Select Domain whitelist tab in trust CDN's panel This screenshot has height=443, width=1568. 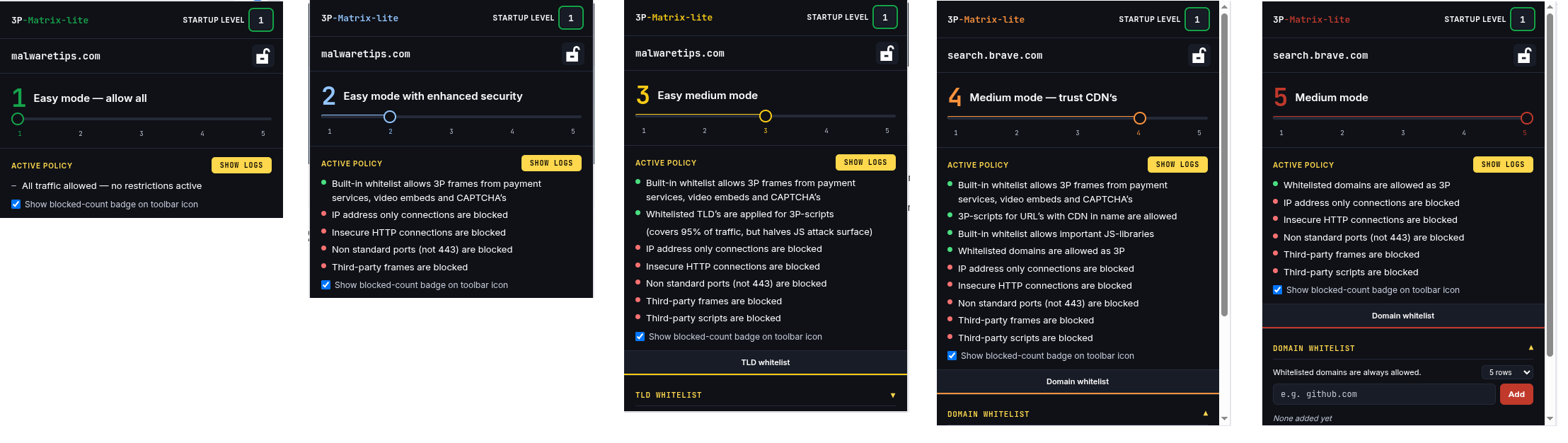[x=1078, y=381]
